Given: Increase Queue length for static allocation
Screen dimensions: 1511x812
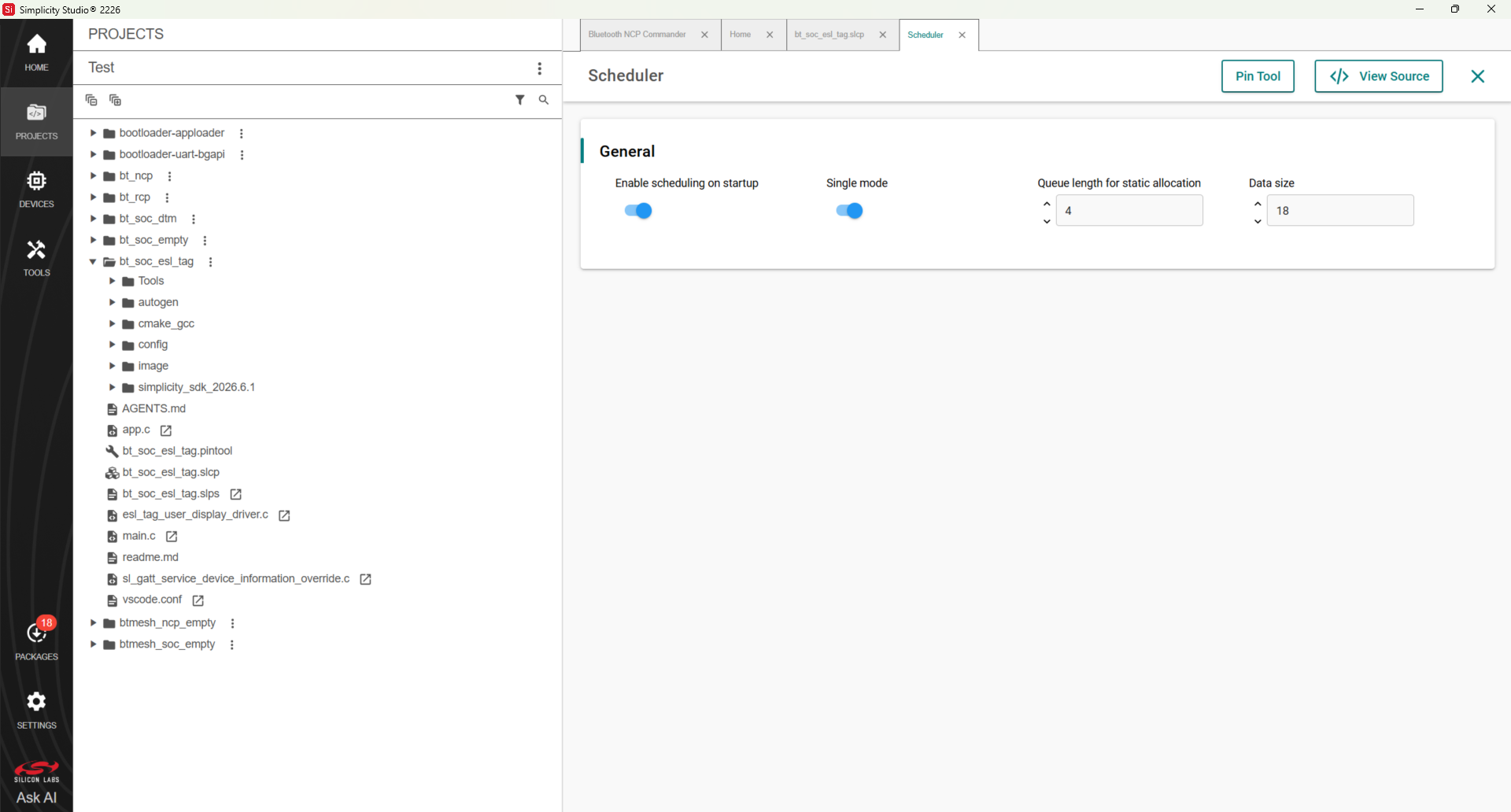Looking at the screenshot, I should 1047,204.
